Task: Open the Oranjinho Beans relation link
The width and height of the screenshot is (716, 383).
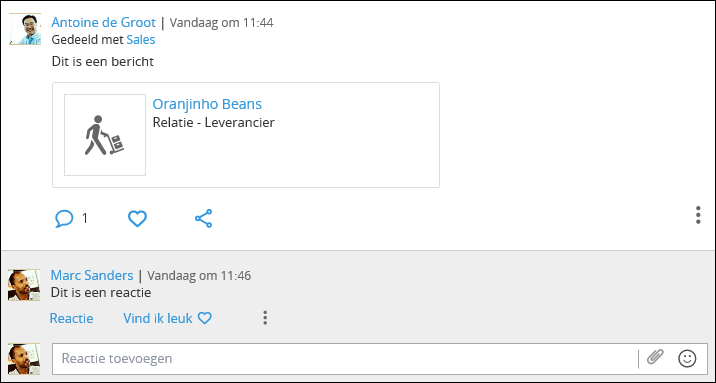Action: [207, 104]
